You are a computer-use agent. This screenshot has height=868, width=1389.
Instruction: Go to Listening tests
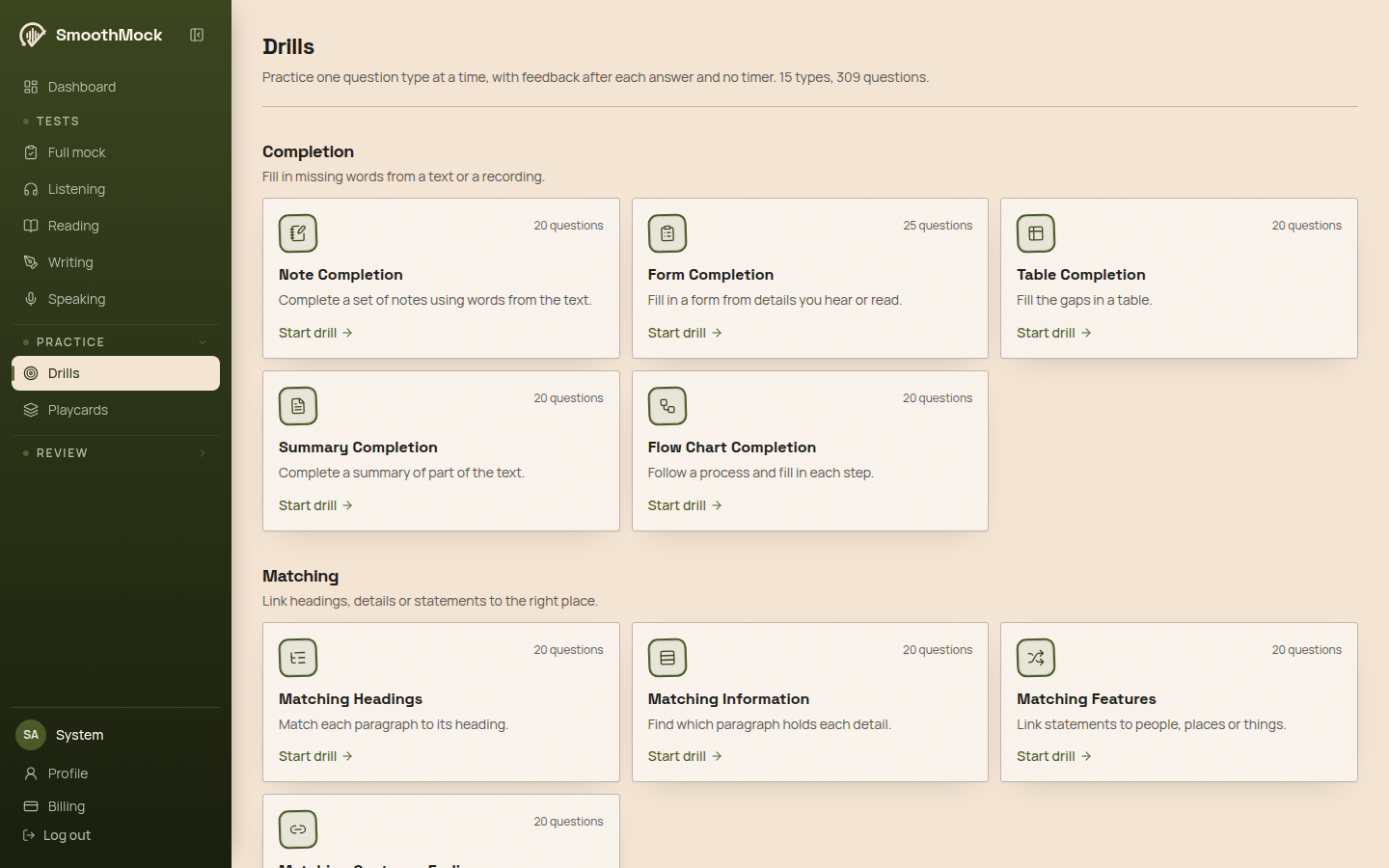116,189
